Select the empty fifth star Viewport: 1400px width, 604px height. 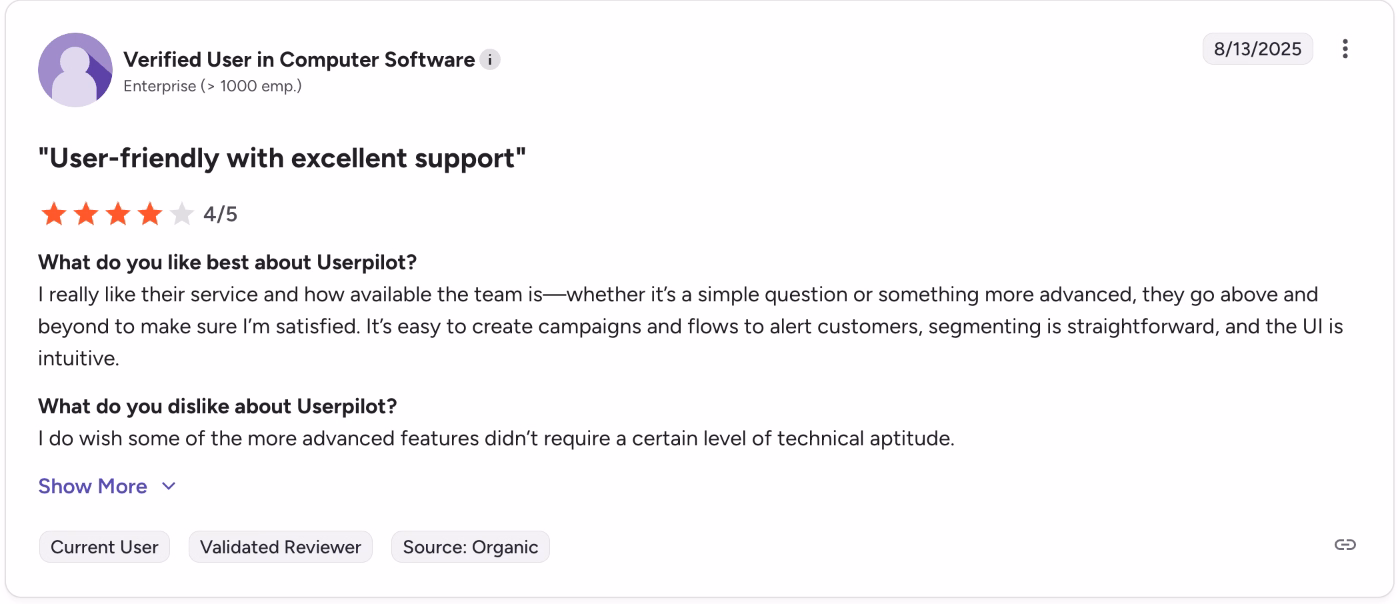tap(180, 213)
